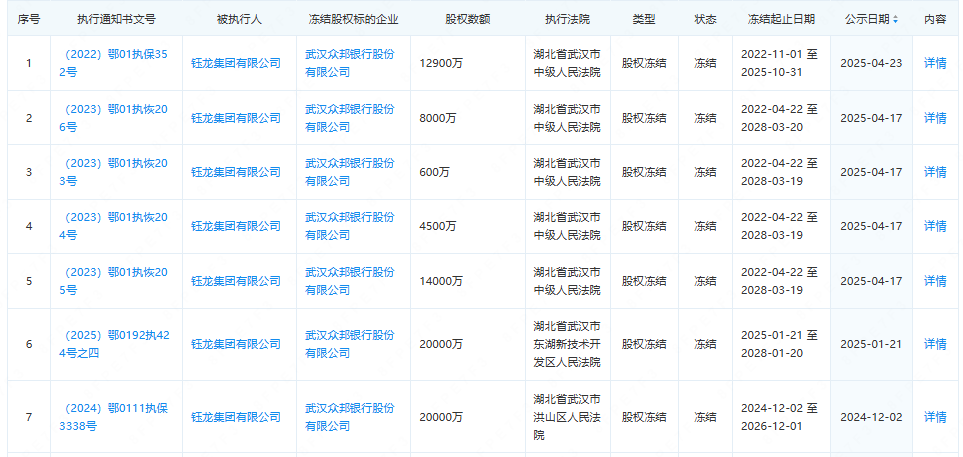The width and height of the screenshot is (963, 457).
Task: Select 湖北省武汉市洪山区人民法院 court cell
Action: click(x=567, y=417)
